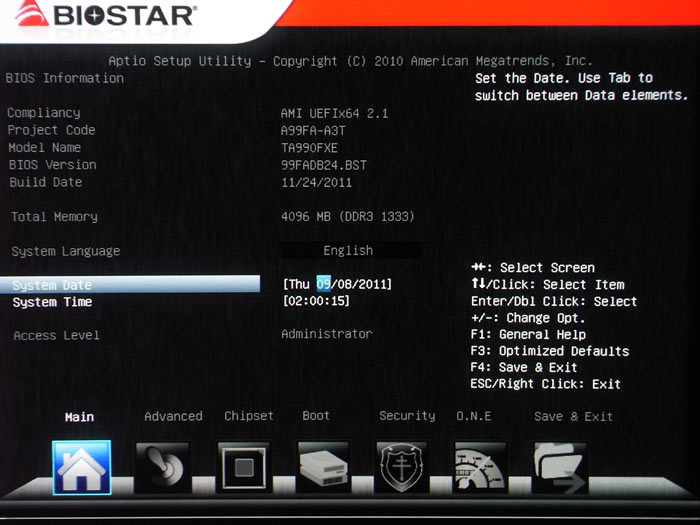This screenshot has width=700, height=525.
Task: Click the Compliancy value AMI UEFIx64 2.1
Action: (x=334, y=113)
